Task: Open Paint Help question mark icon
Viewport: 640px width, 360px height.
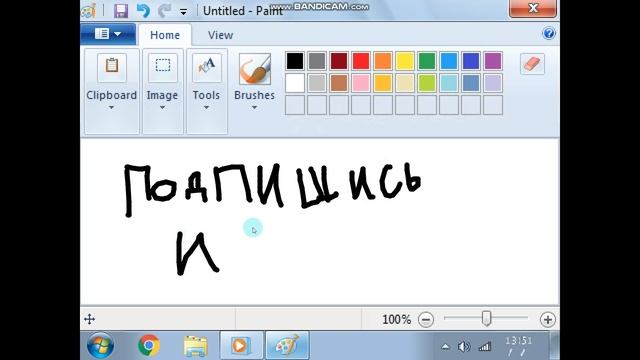Action: click(549, 33)
